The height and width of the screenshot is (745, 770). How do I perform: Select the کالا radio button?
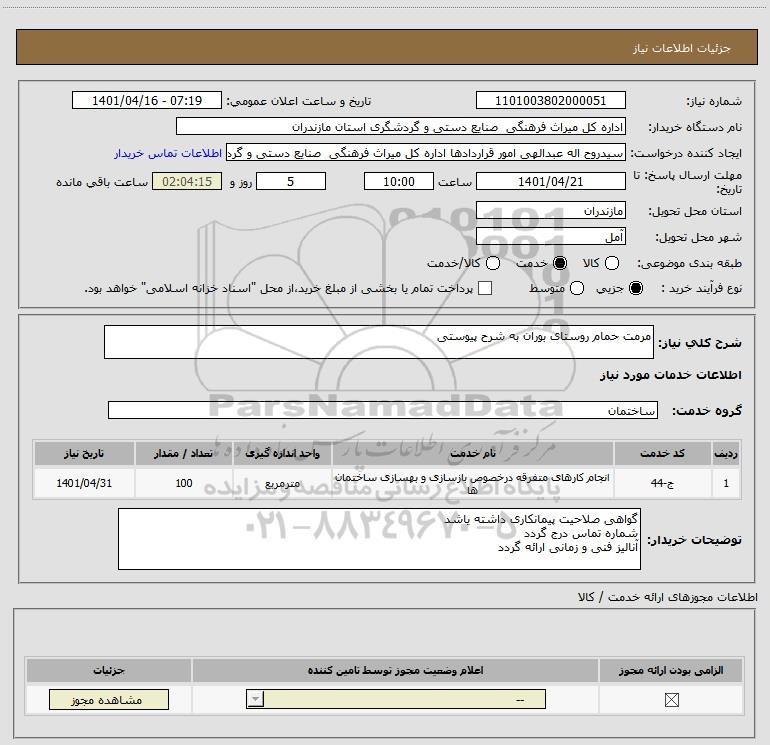611,263
